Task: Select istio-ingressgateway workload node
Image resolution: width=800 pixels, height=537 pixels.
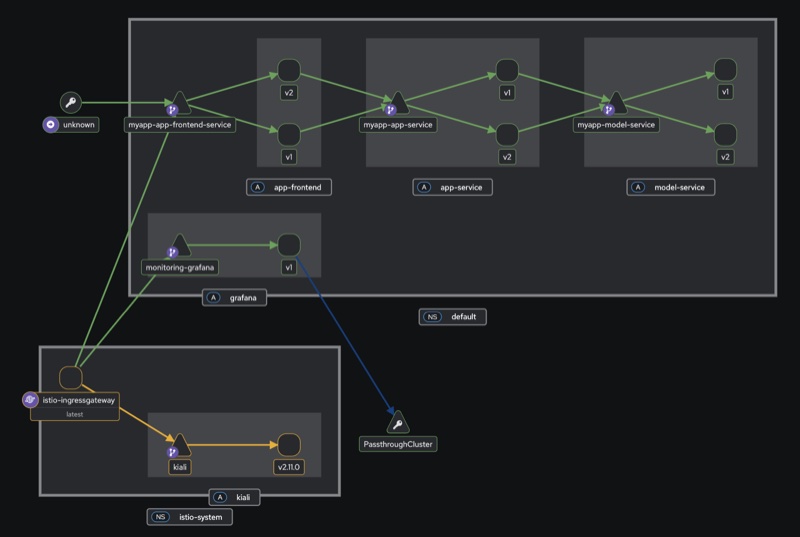Action: click(x=70, y=377)
